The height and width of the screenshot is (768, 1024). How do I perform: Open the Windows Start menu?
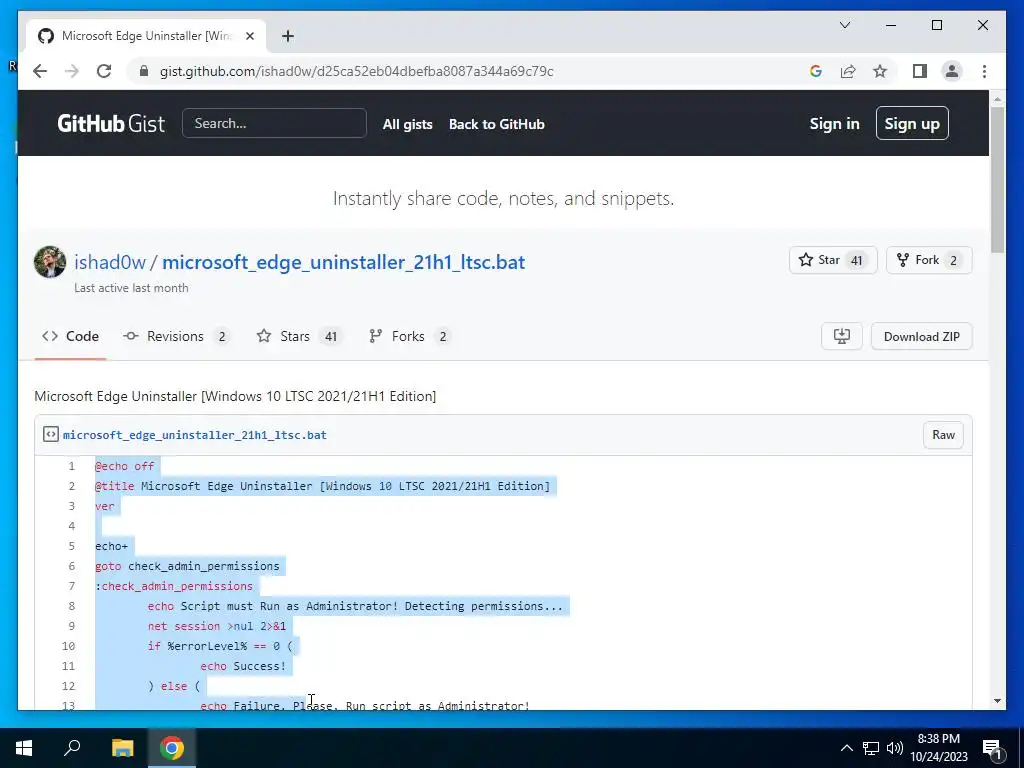24,748
